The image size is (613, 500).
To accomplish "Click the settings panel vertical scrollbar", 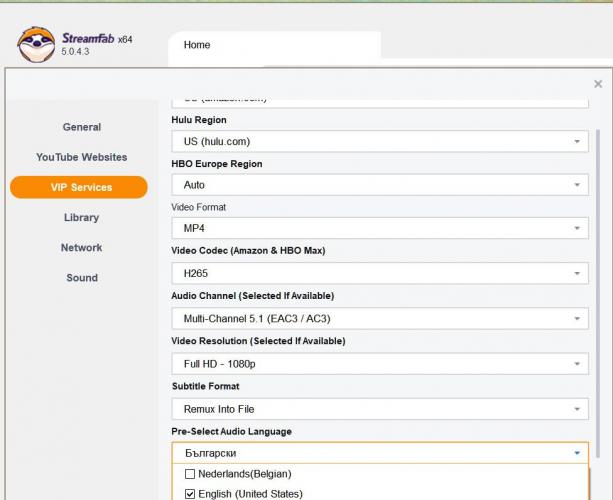I will click(598, 293).
